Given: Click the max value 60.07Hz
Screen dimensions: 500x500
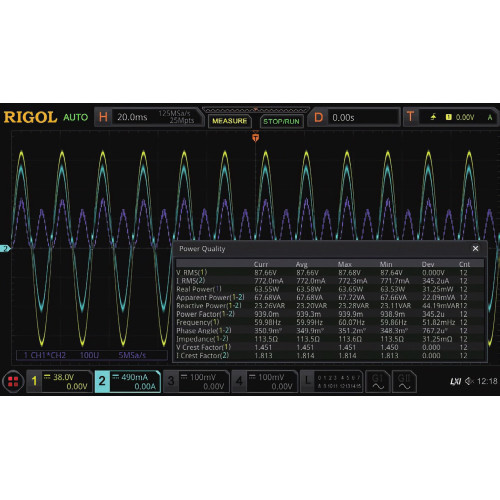Looking at the screenshot, I should click(x=352, y=322).
